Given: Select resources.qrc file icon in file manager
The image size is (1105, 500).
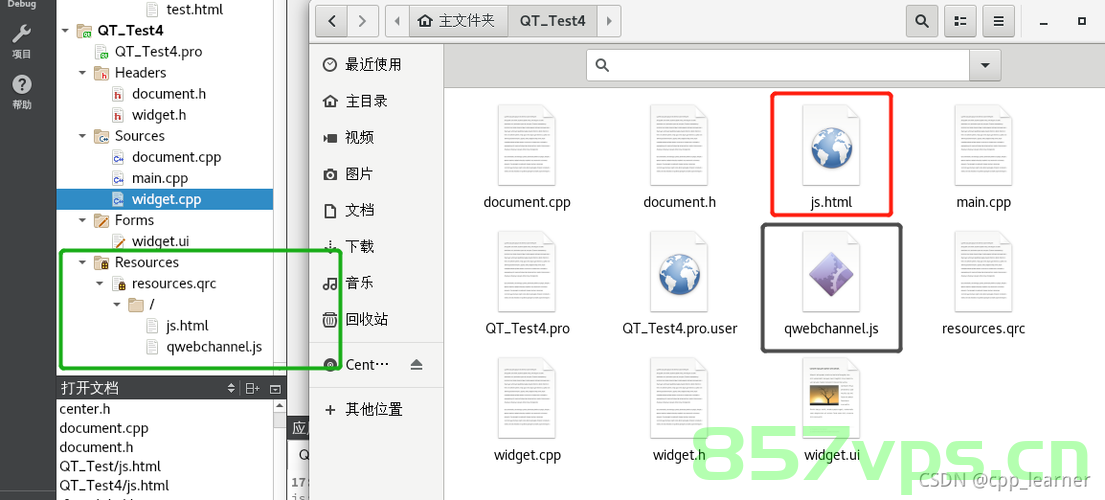Looking at the screenshot, I should [x=984, y=273].
